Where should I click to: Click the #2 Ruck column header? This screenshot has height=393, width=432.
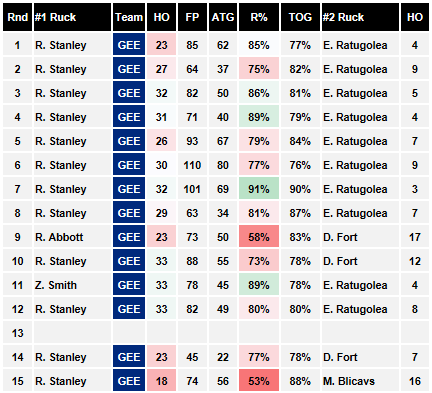coord(360,17)
